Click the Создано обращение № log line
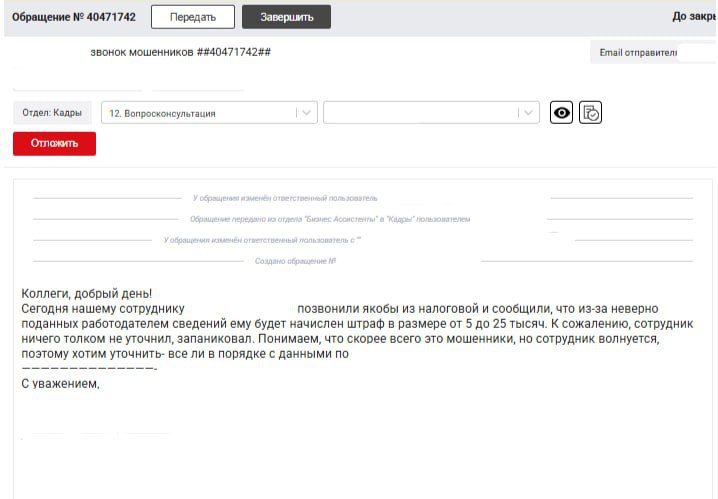Screen dimensions: 718x499 (x=295, y=261)
